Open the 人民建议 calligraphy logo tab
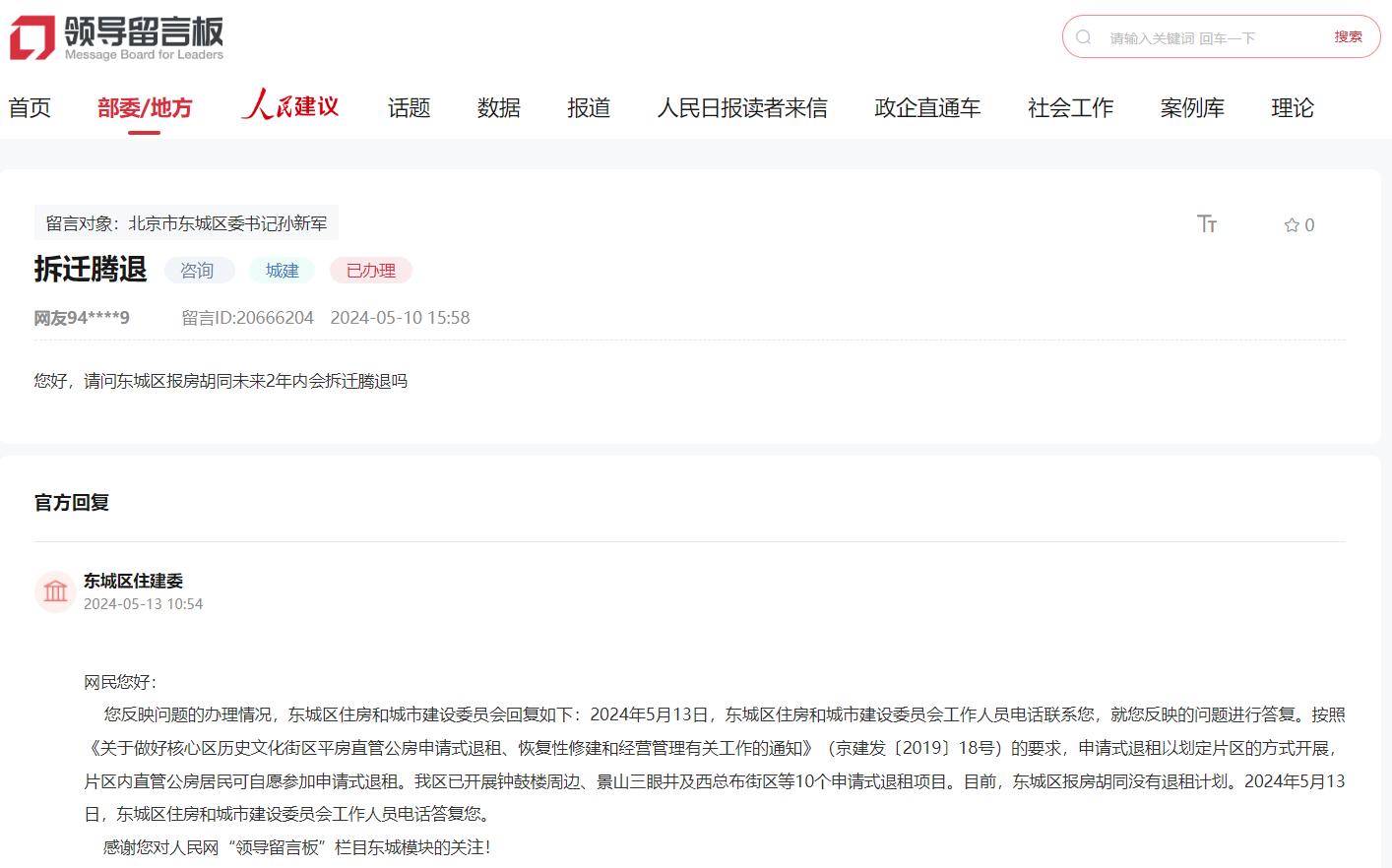 click(x=290, y=106)
